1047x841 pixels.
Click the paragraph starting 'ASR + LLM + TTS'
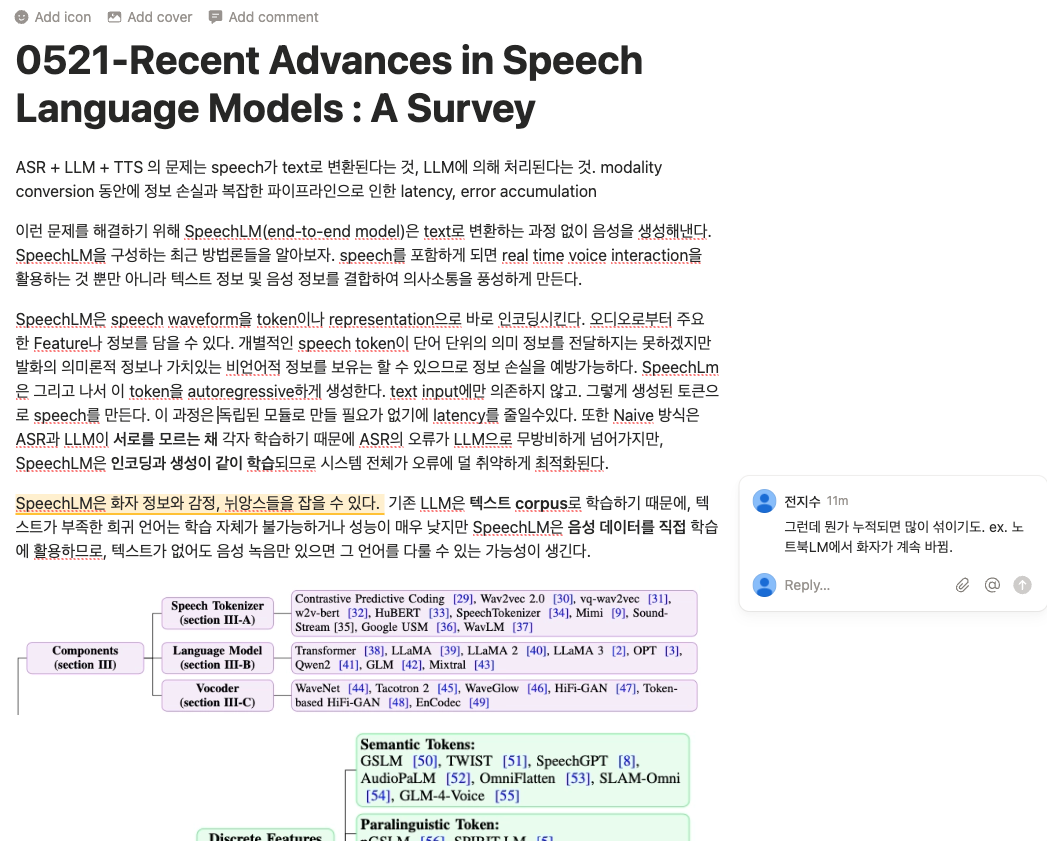tap(339, 179)
